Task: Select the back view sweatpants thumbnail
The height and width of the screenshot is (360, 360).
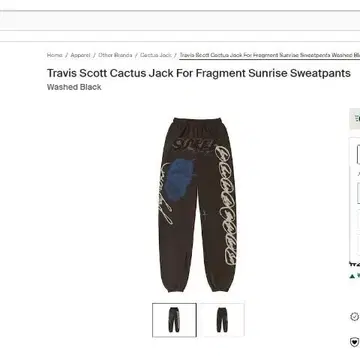Action: (222, 320)
